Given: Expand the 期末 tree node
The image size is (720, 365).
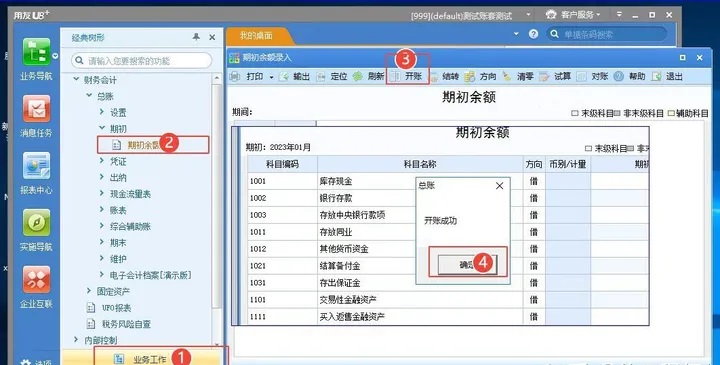Looking at the screenshot, I should pyautogui.click(x=102, y=242).
